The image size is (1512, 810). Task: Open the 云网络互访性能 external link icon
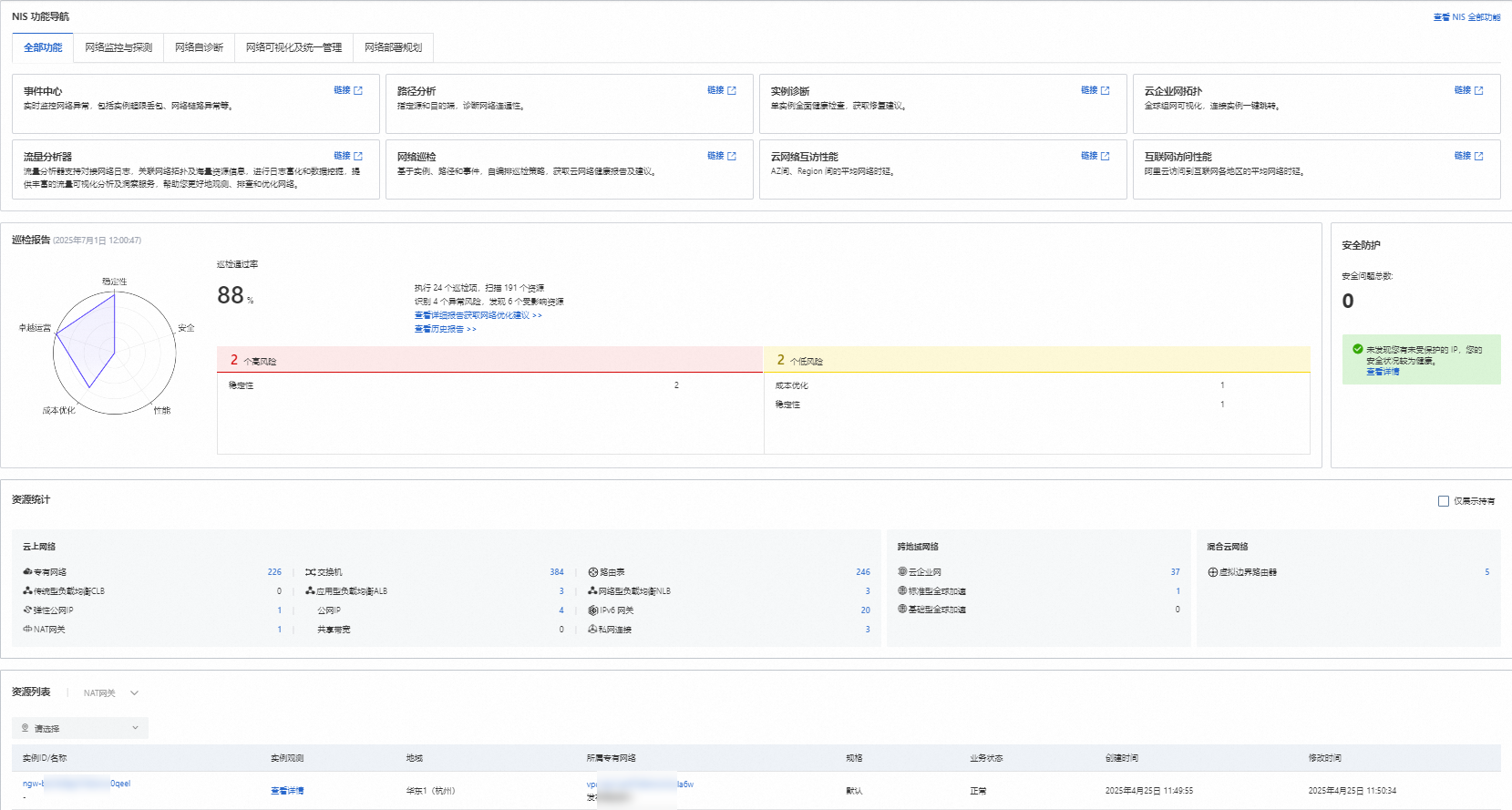tap(1106, 156)
